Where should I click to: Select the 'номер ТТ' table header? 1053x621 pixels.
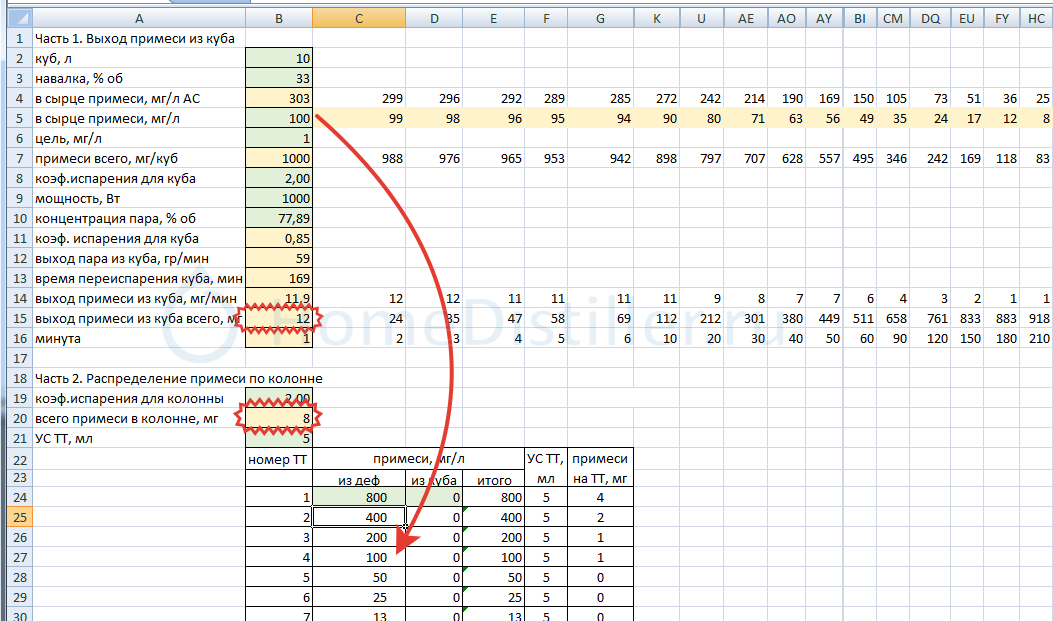(x=279, y=460)
